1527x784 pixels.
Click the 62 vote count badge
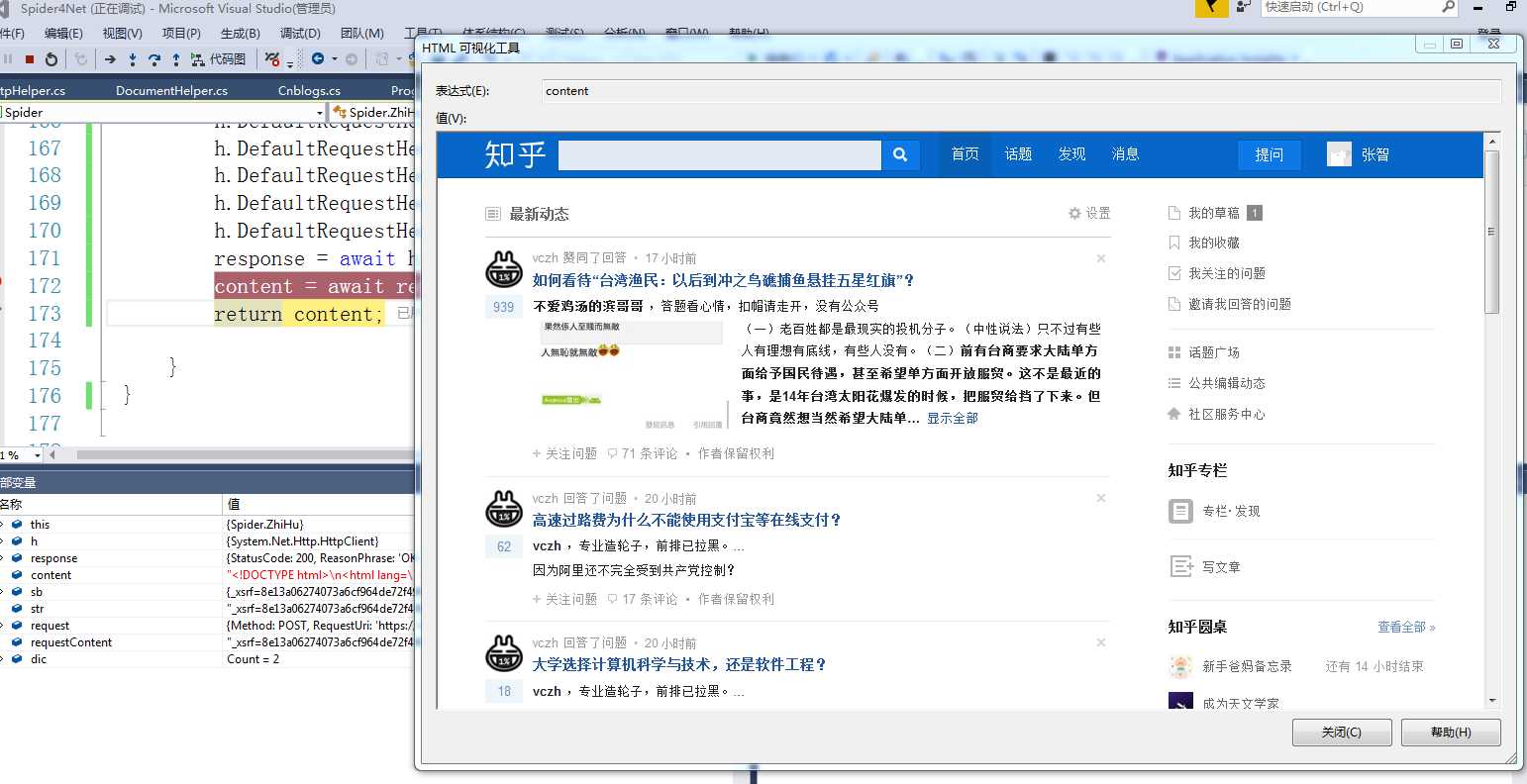point(504,546)
